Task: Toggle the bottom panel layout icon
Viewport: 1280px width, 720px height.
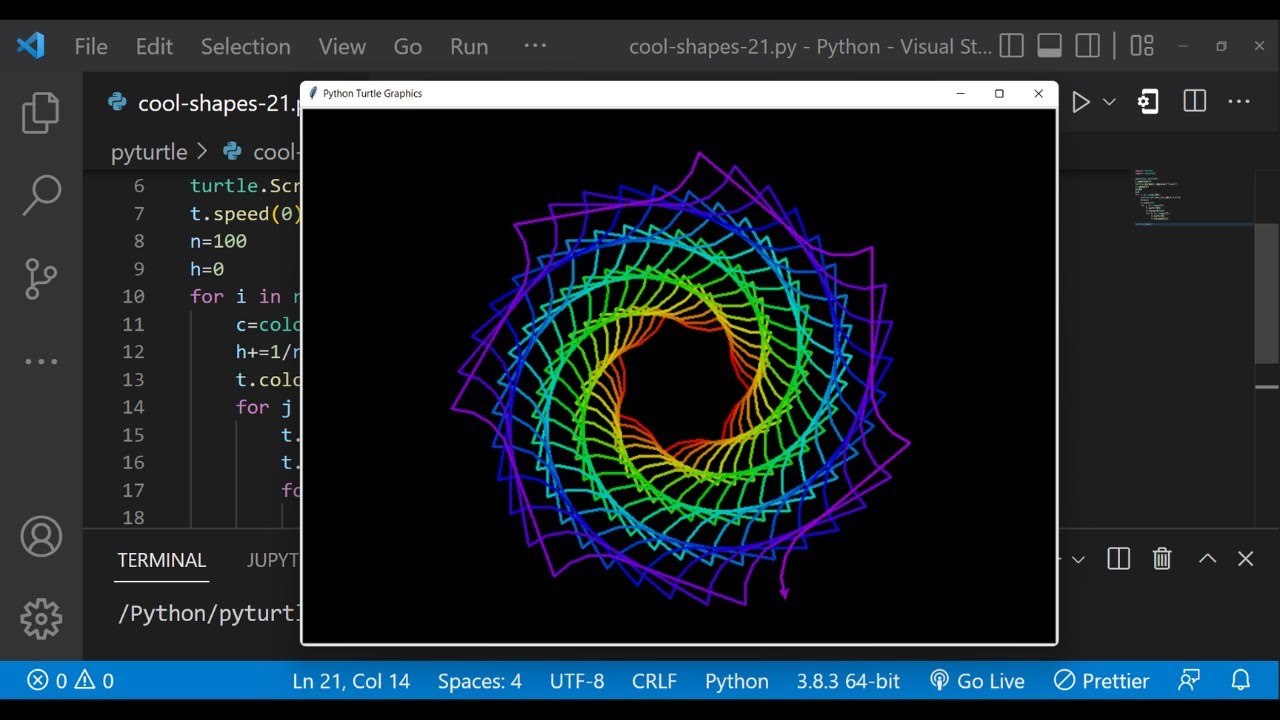Action: pos(1049,46)
